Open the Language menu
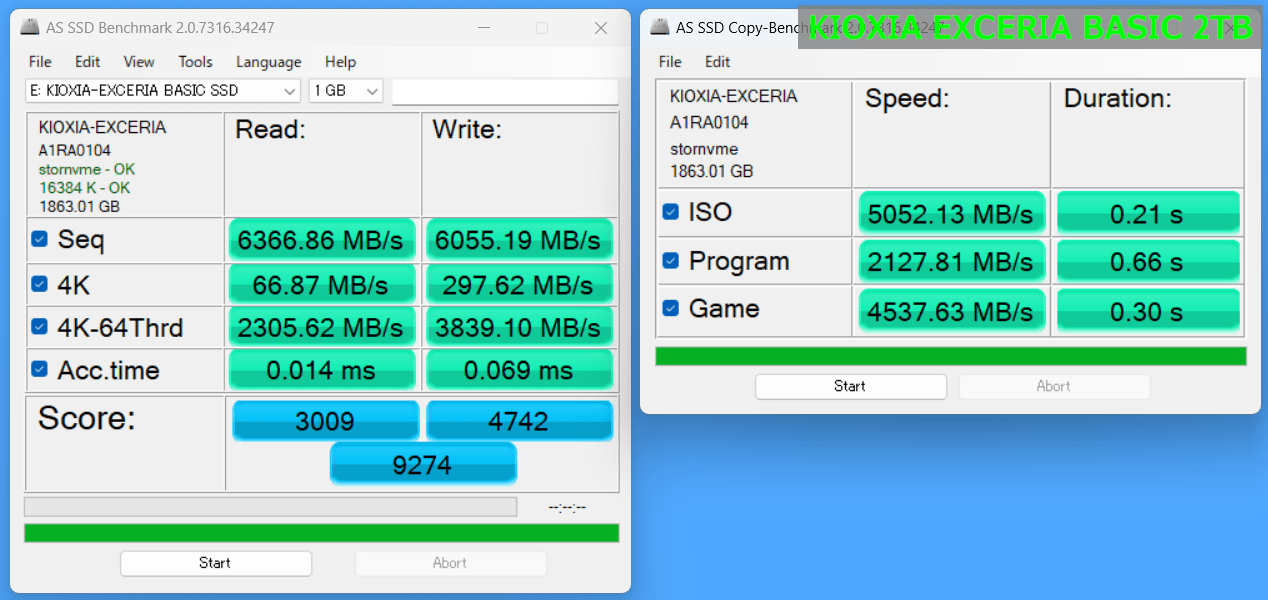The image size is (1268, 600). point(268,62)
